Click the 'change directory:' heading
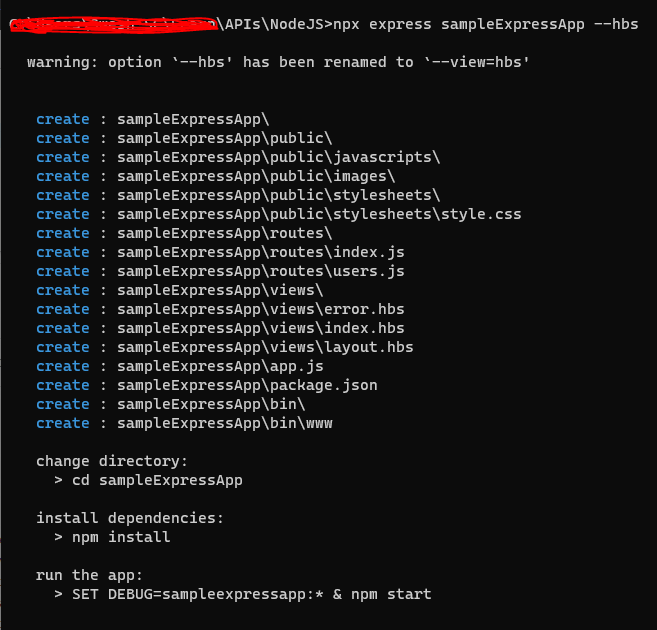 [x=112, y=461]
